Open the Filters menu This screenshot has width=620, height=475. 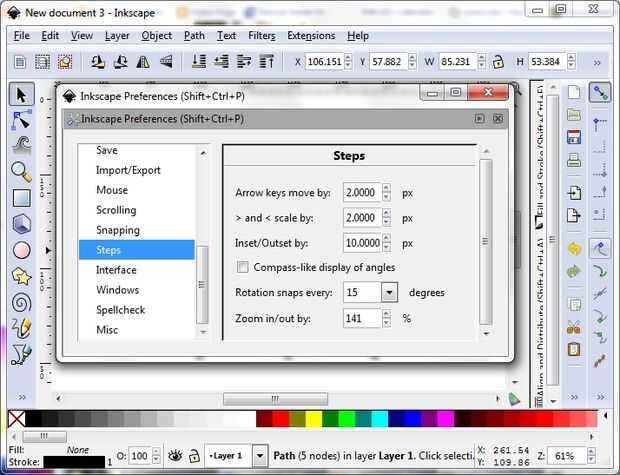(x=262, y=36)
